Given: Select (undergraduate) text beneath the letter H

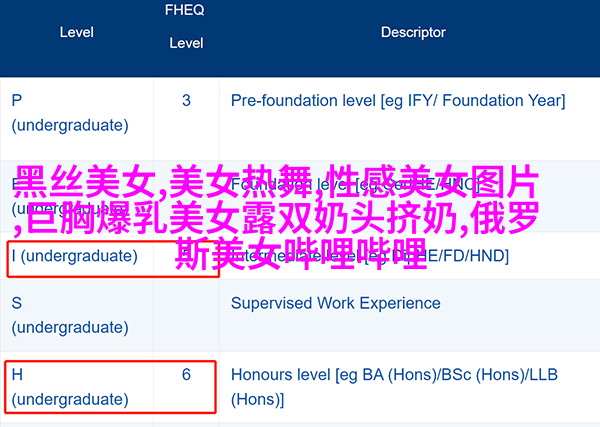Looking at the screenshot, I should coord(70,399).
